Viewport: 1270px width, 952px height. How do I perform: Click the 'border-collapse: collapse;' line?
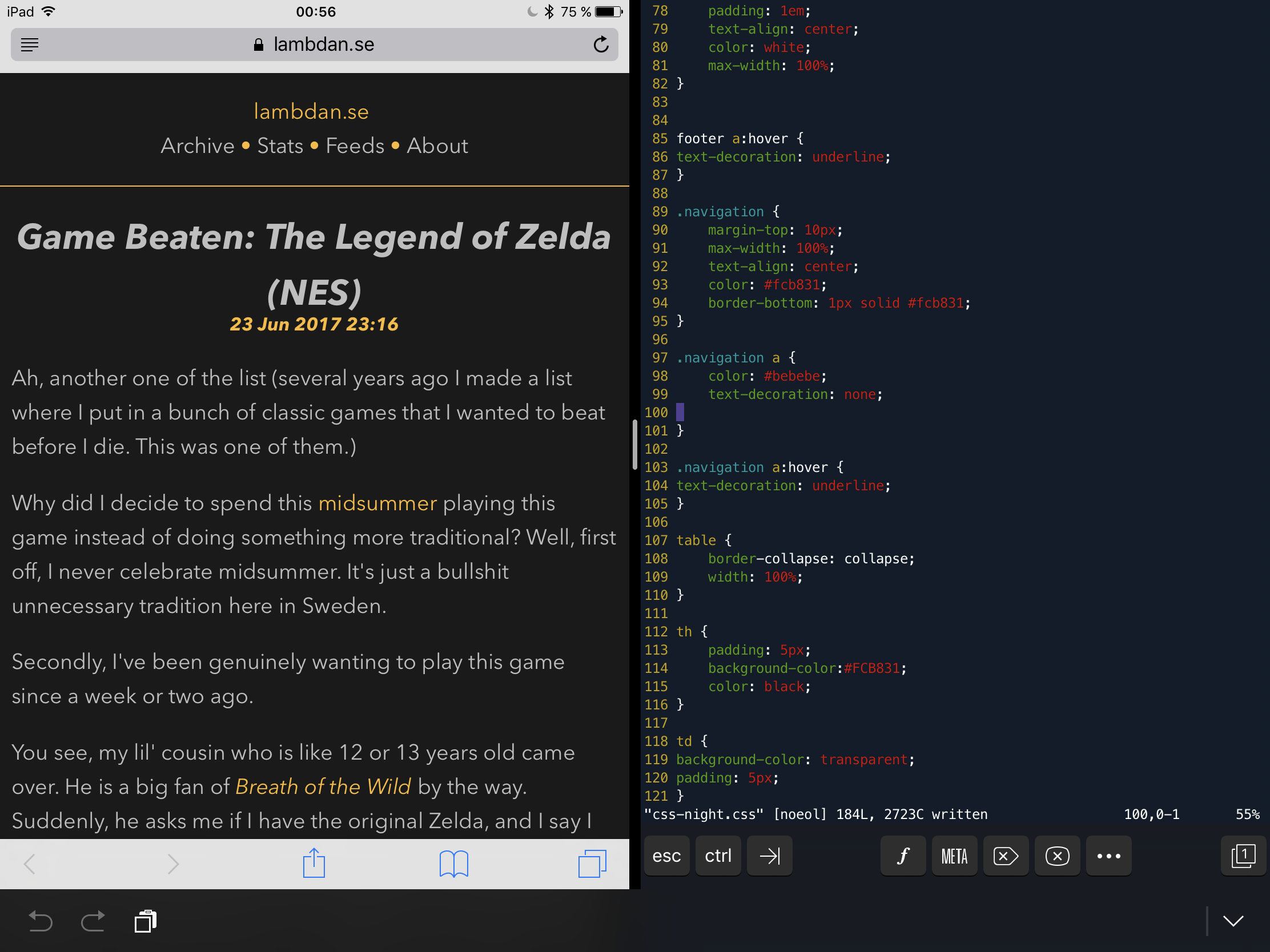click(811, 558)
